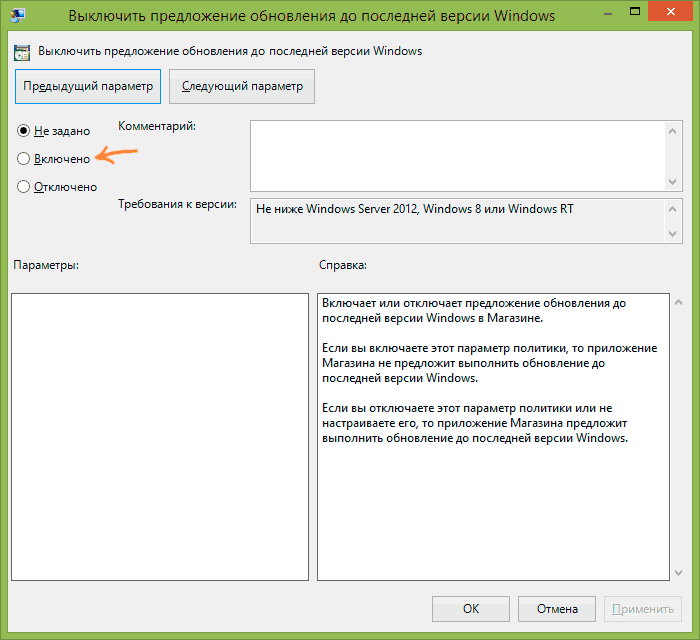Click the "Применить" button

(643, 609)
